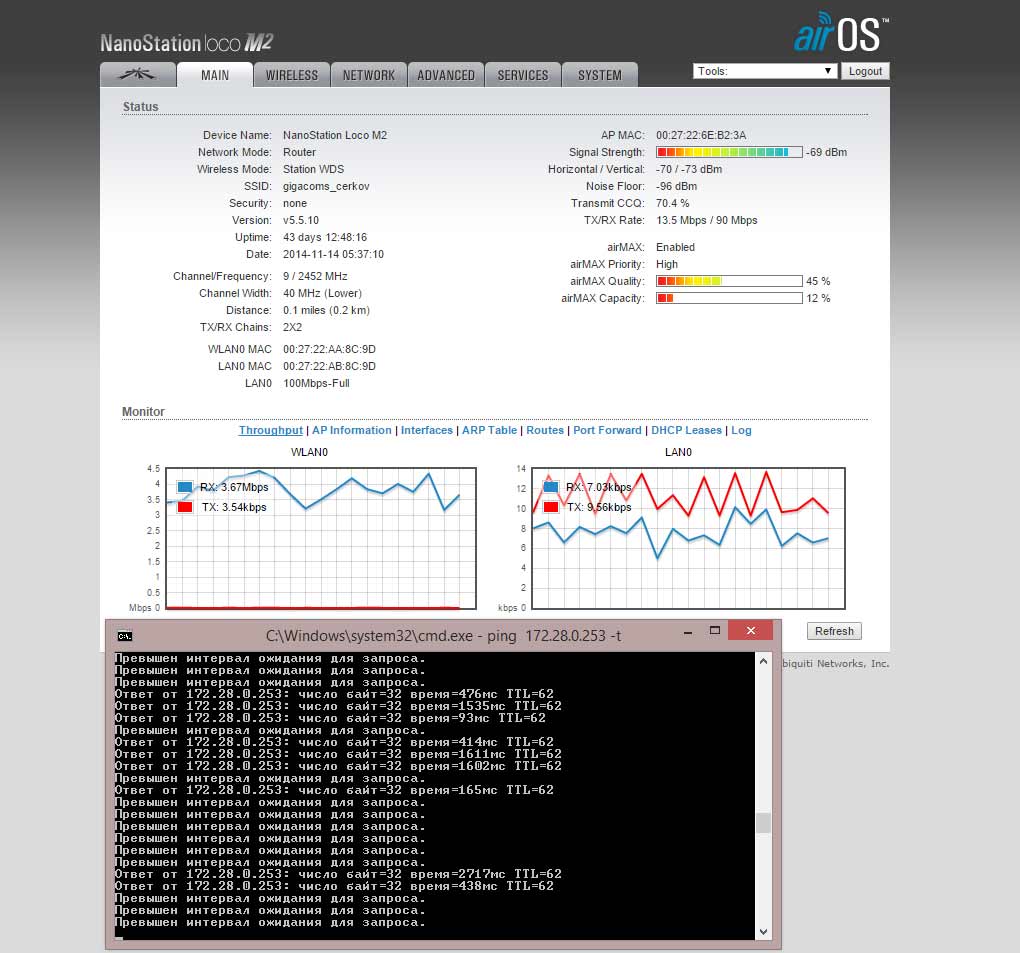Open the Routes link
1020x953 pixels.
[545, 430]
